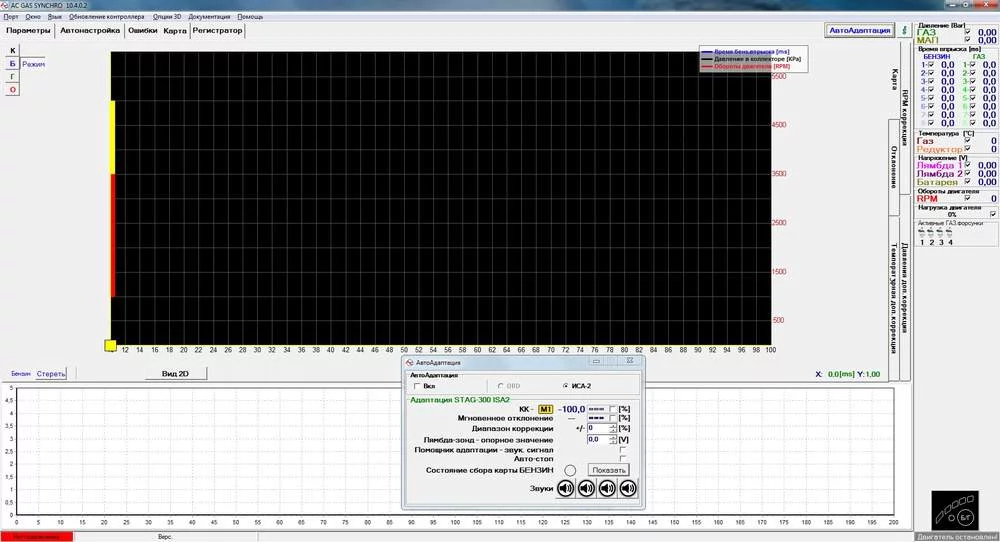Click the last sound speaker icon
1000x542 pixels.
coord(628,489)
